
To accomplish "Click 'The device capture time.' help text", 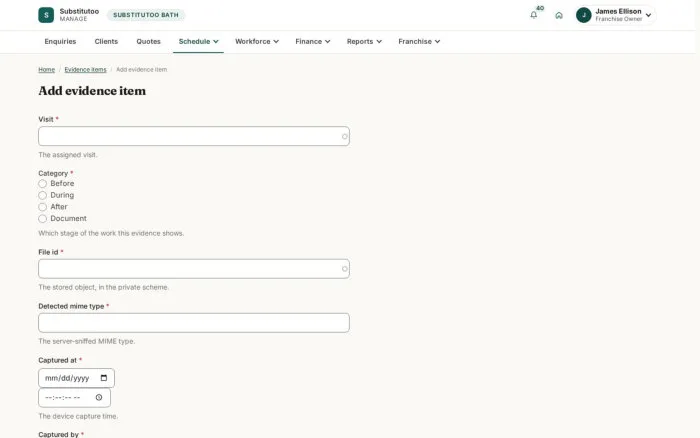I will pos(78,416).
